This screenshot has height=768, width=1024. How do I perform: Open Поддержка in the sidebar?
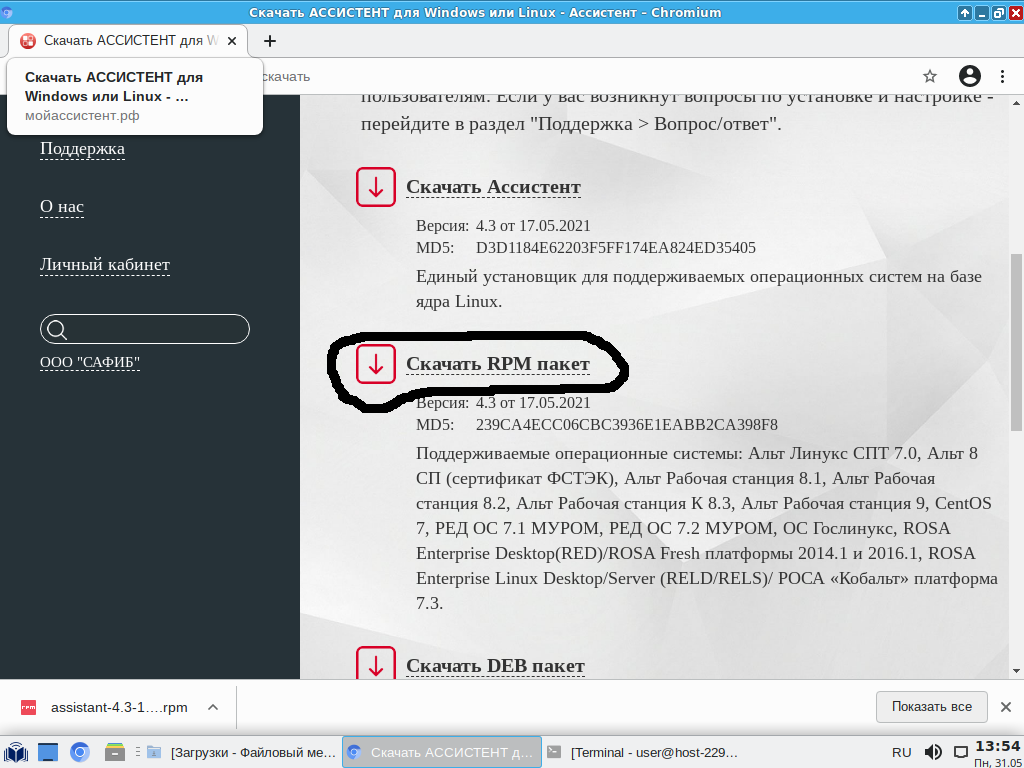[x=82, y=149]
